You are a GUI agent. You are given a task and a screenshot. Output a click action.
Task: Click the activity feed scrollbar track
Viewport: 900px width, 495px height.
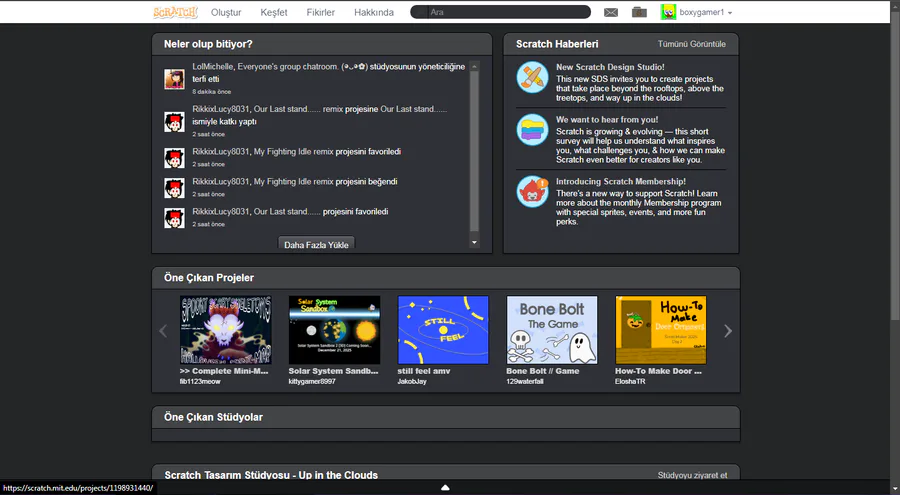(474, 152)
